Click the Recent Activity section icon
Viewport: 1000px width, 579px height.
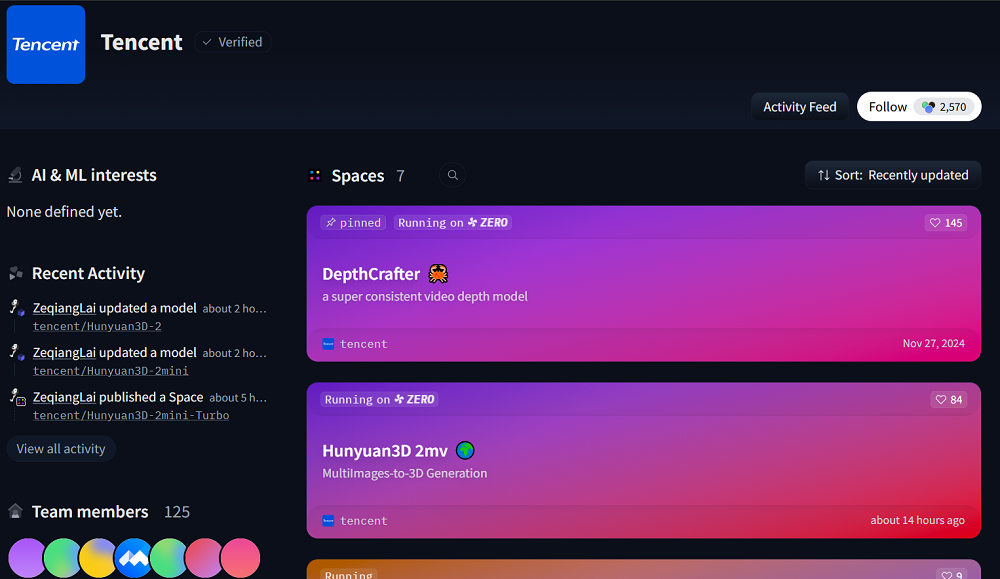(16, 274)
